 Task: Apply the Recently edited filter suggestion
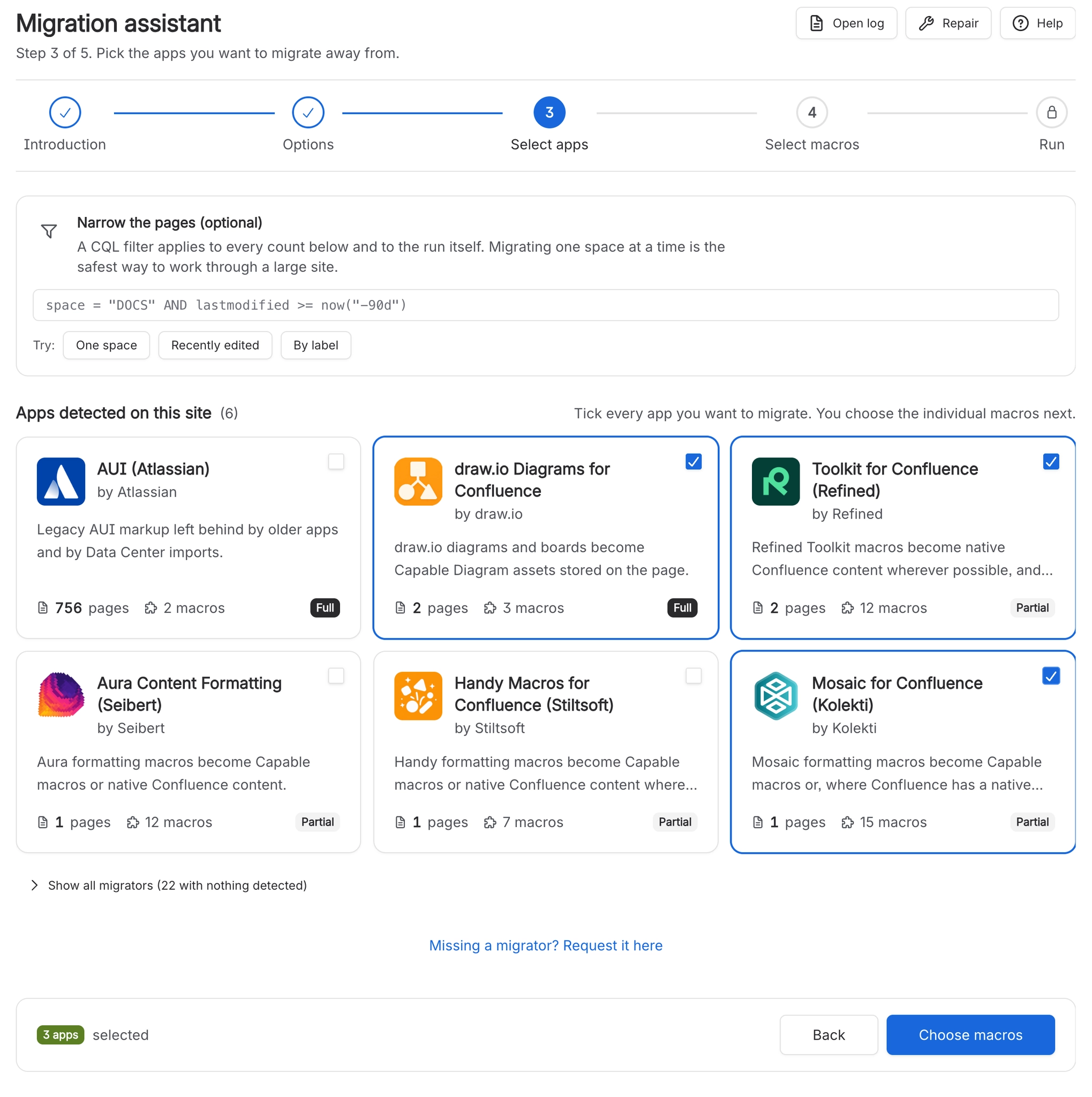(215, 345)
